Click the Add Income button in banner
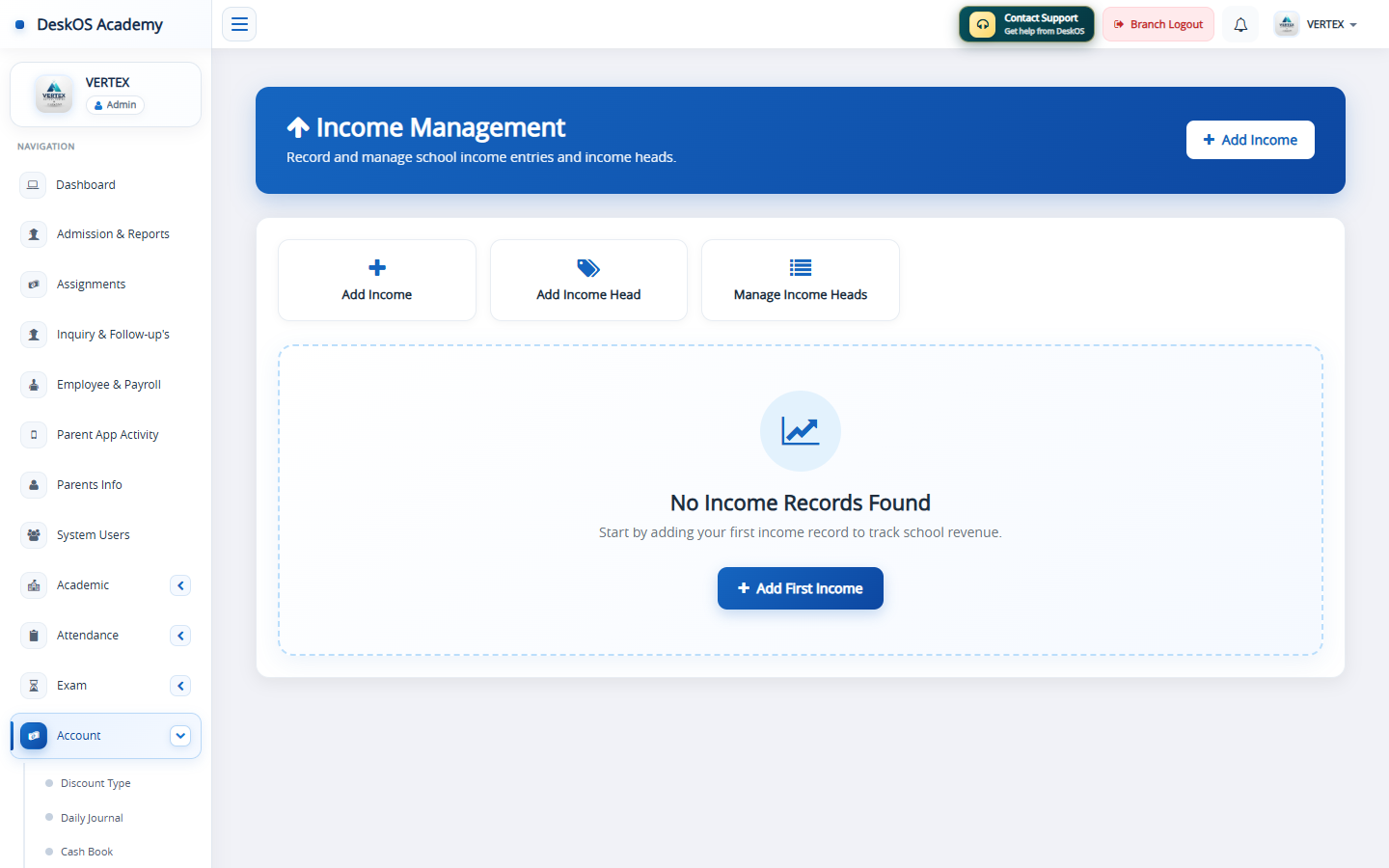Image resolution: width=1389 pixels, height=868 pixels. tap(1250, 140)
